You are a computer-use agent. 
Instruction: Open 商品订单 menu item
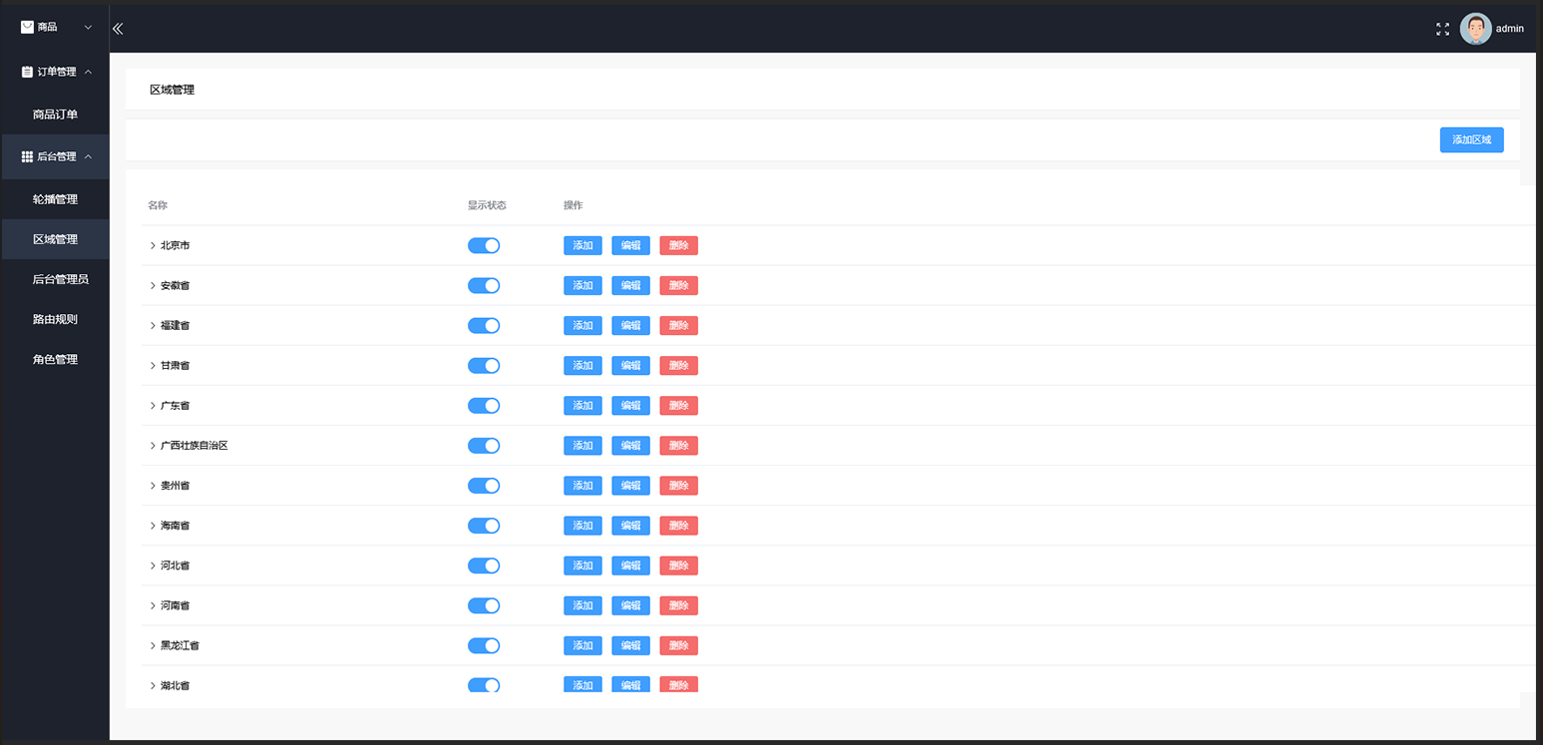[x=55, y=115]
